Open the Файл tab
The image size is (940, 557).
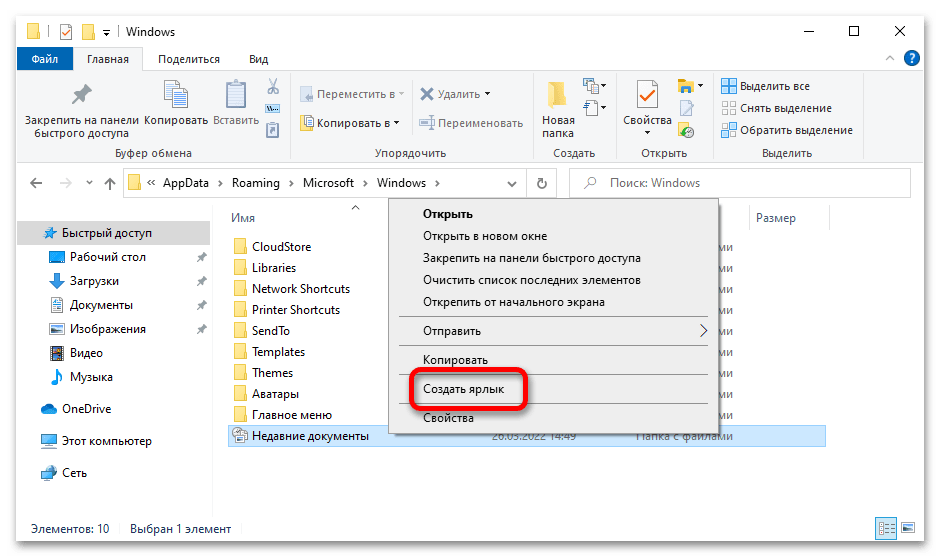(45, 59)
